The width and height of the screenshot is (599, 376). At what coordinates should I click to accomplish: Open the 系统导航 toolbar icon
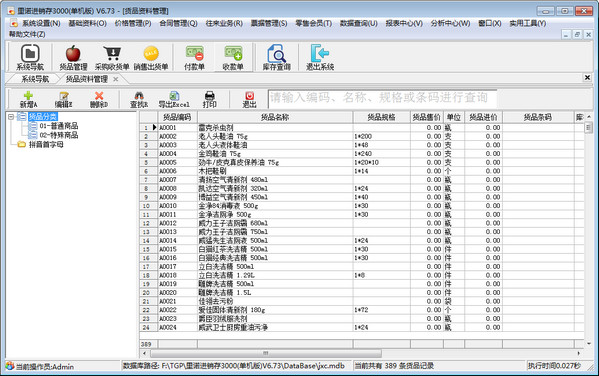coord(30,57)
